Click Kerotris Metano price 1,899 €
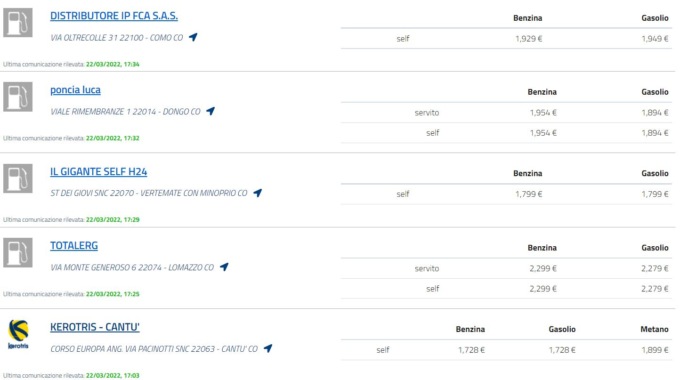 click(655, 350)
